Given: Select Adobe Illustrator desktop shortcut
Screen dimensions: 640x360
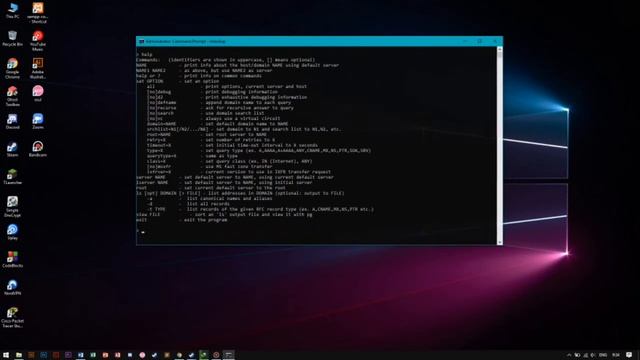Looking at the screenshot, I should [x=38, y=68].
